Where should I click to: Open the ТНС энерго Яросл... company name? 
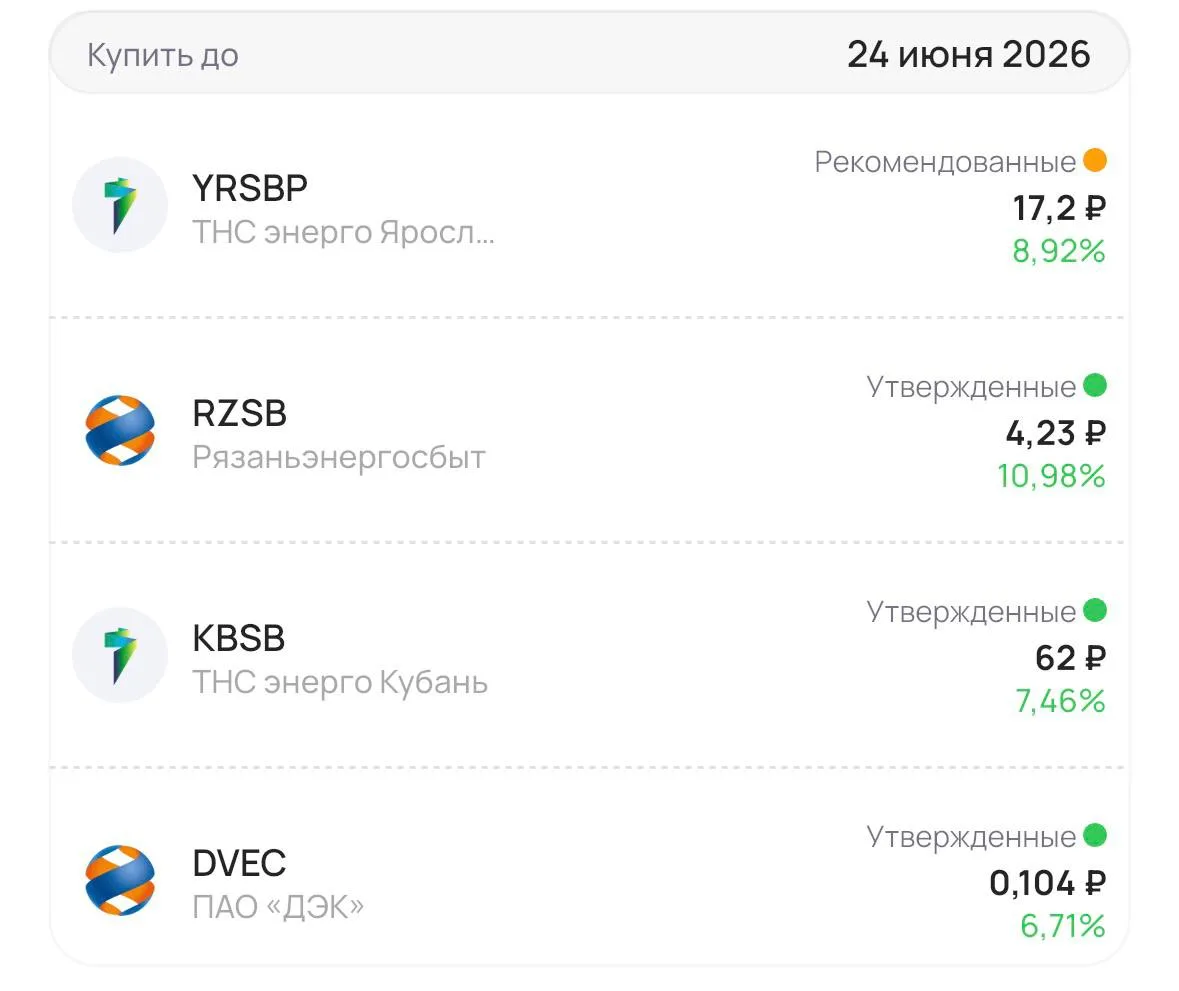point(344,232)
